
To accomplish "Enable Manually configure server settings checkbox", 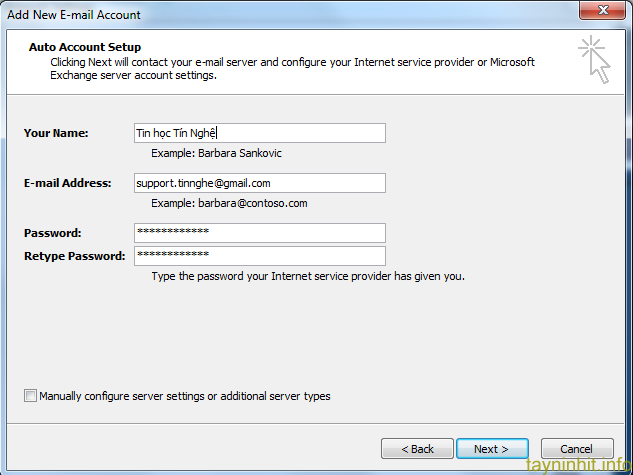I will click(30, 396).
